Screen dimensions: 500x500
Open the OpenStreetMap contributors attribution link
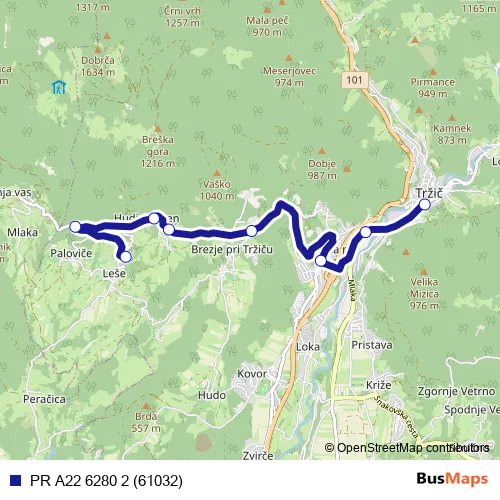(x=407, y=448)
